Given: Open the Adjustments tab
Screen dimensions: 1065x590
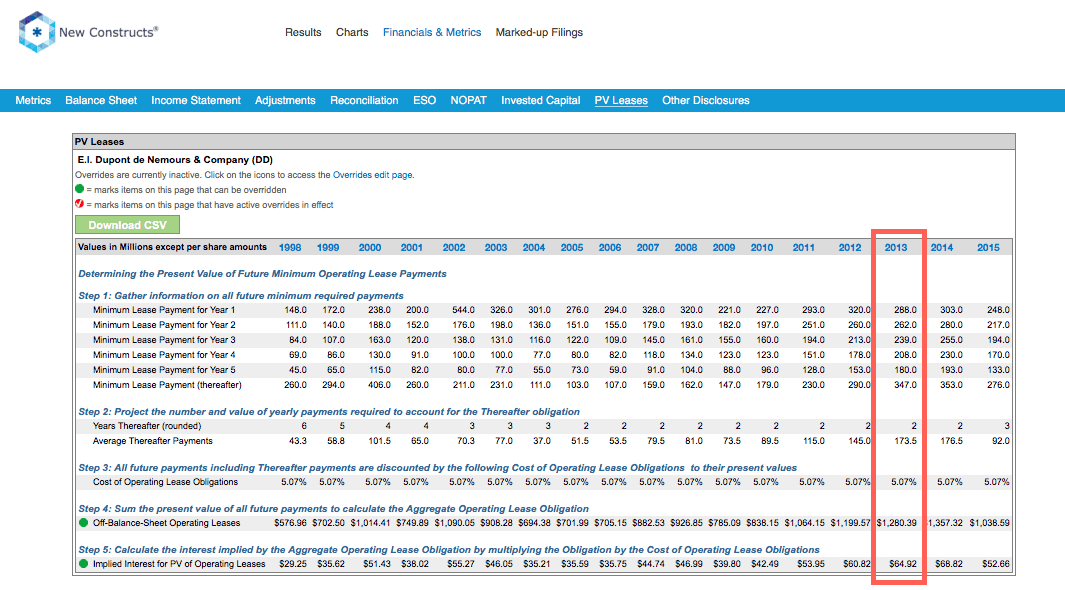Looking at the screenshot, I should [285, 100].
